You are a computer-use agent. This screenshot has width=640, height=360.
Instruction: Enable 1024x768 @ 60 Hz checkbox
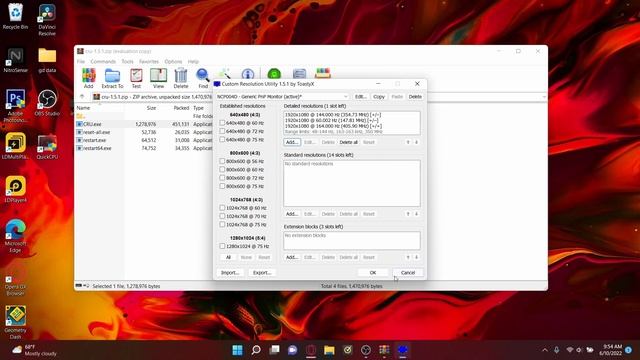(222, 208)
